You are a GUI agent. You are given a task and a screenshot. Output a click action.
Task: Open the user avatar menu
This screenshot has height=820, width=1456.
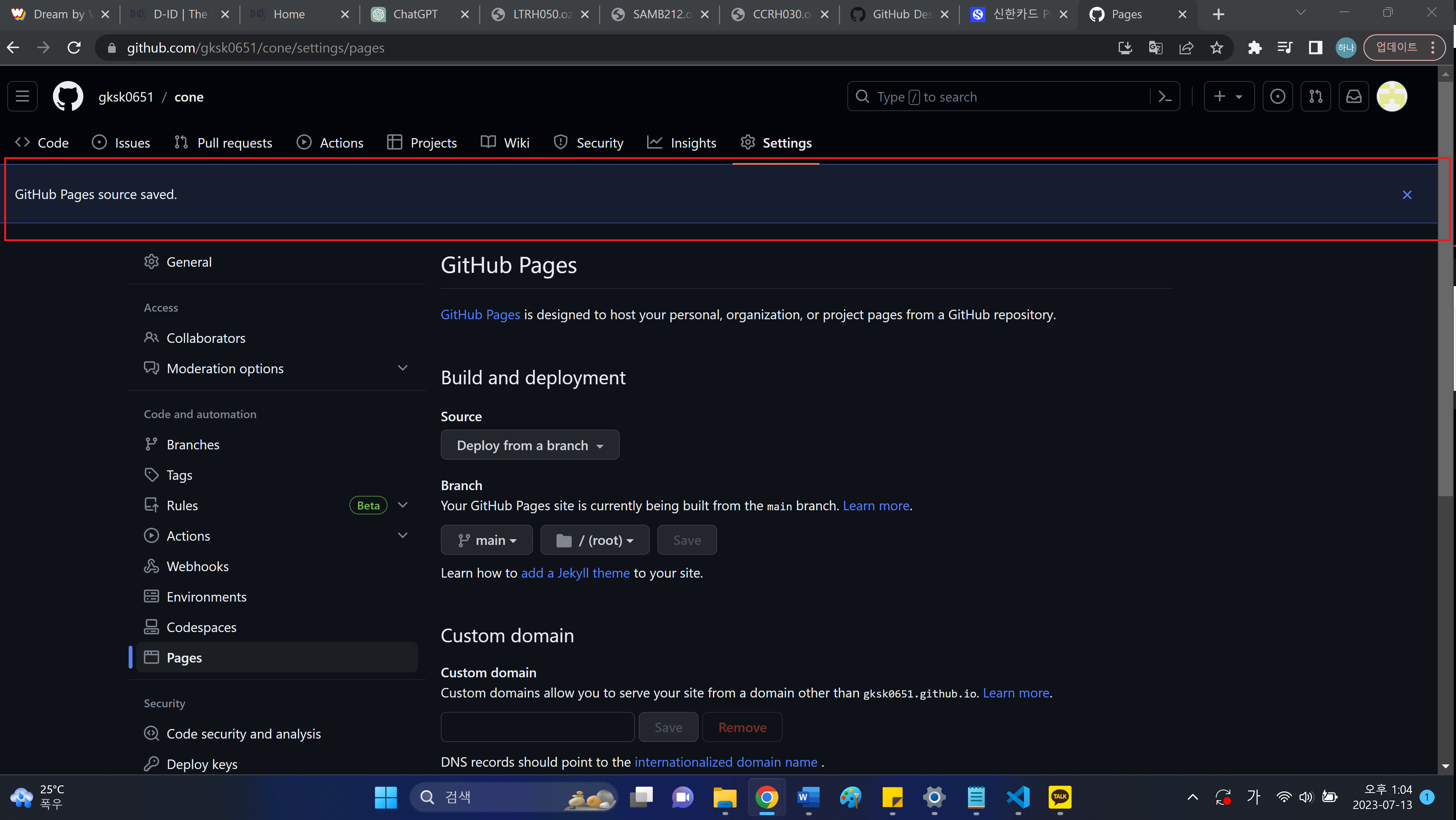pos(1392,97)
